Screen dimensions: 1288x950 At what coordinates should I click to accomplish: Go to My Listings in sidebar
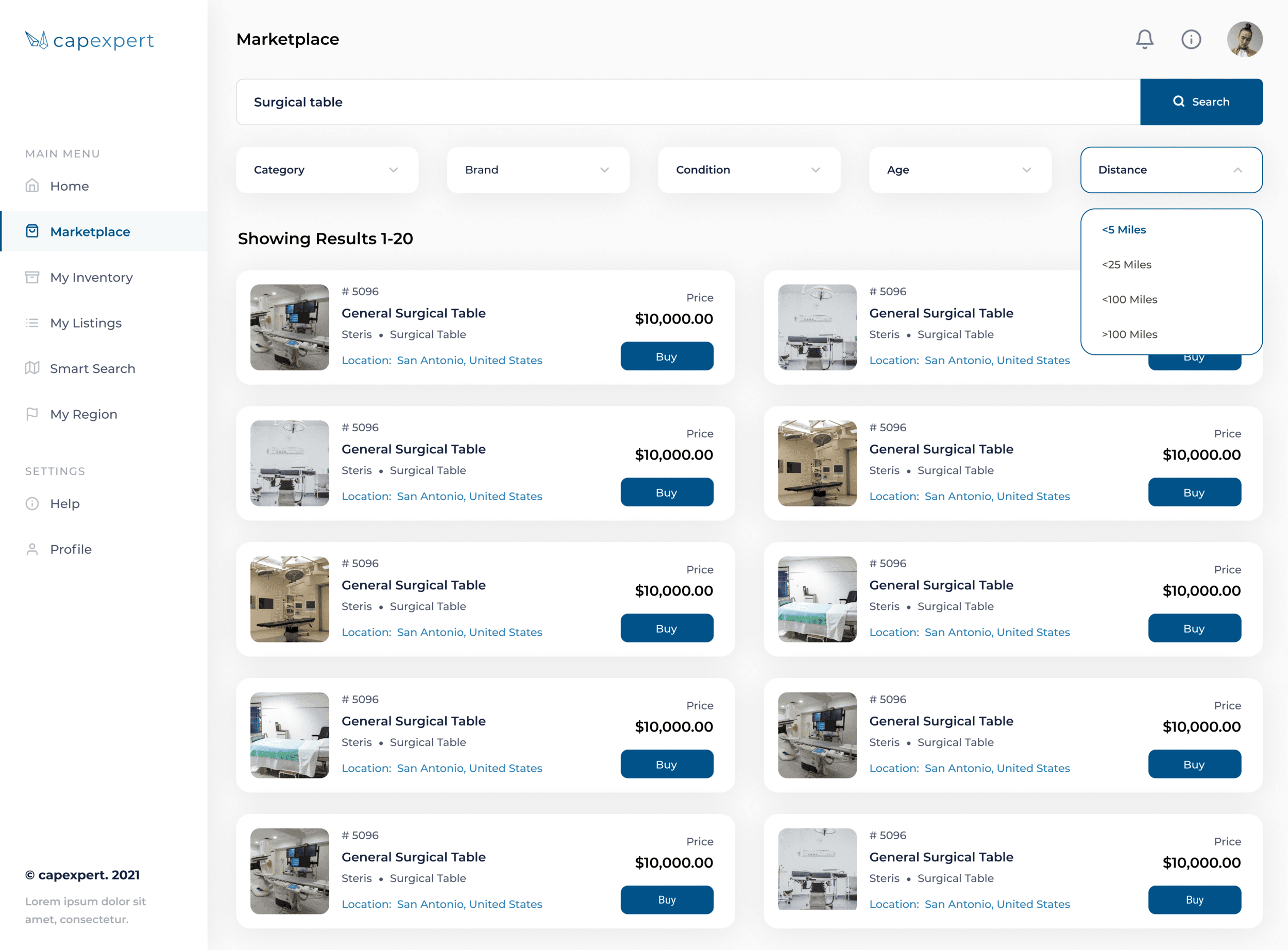[x=86, y=323]
